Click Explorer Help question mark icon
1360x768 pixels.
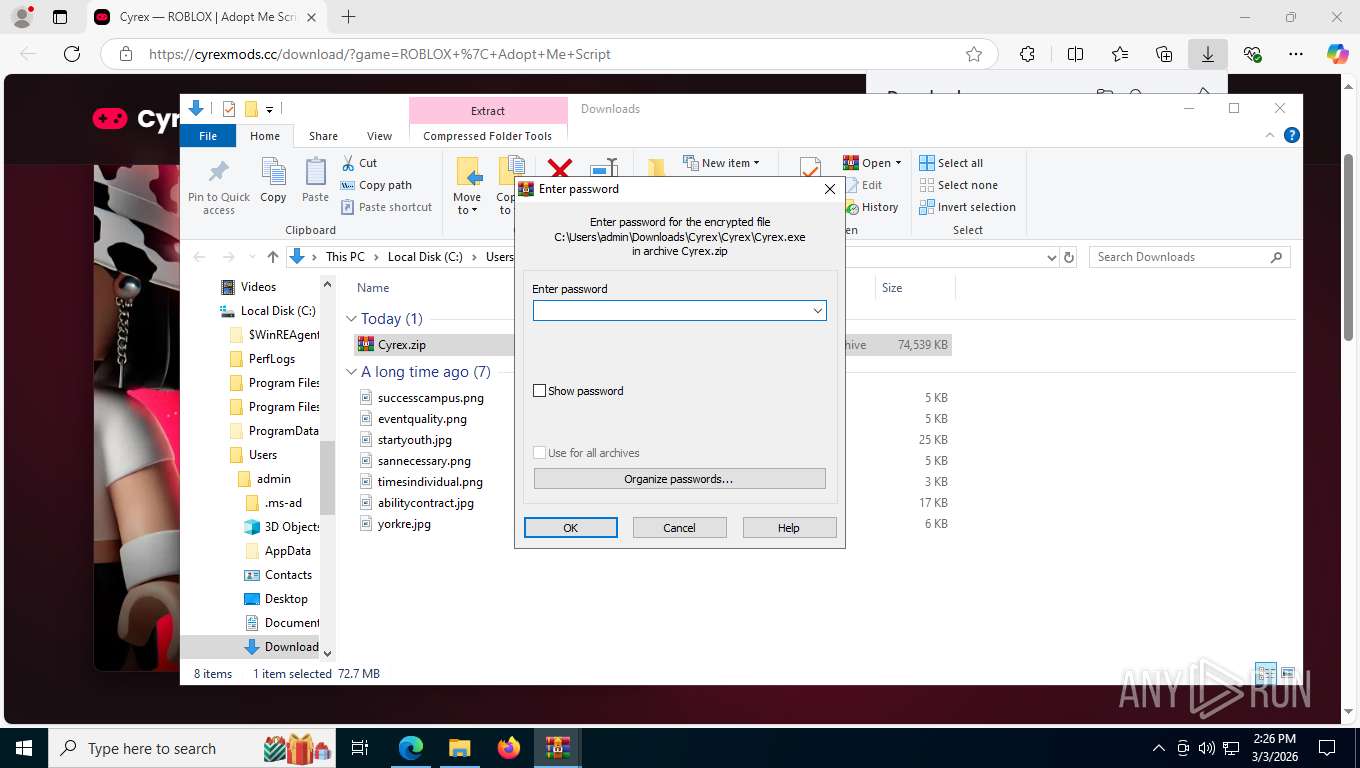1292,135
